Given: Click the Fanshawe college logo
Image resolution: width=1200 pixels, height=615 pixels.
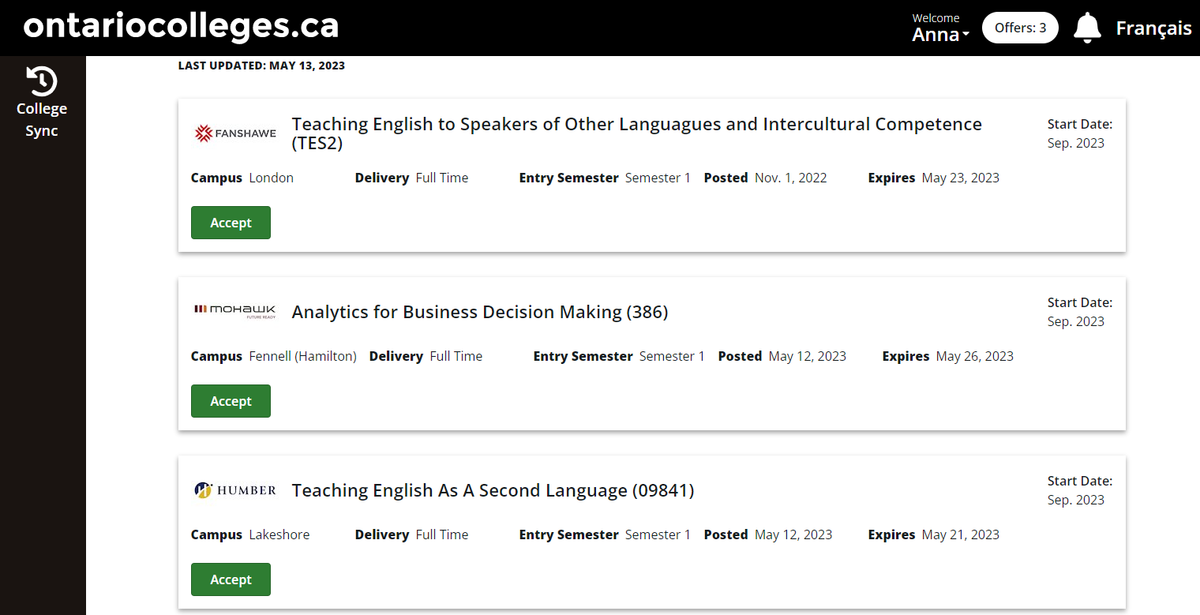Looking at the screenshot, I should click(235, 133).
